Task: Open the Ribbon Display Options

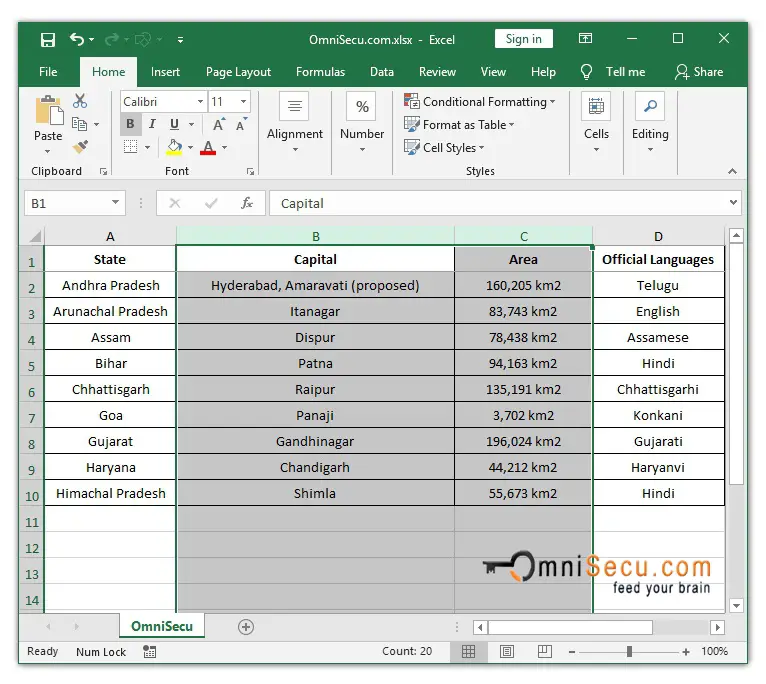Action: [585, 38]
